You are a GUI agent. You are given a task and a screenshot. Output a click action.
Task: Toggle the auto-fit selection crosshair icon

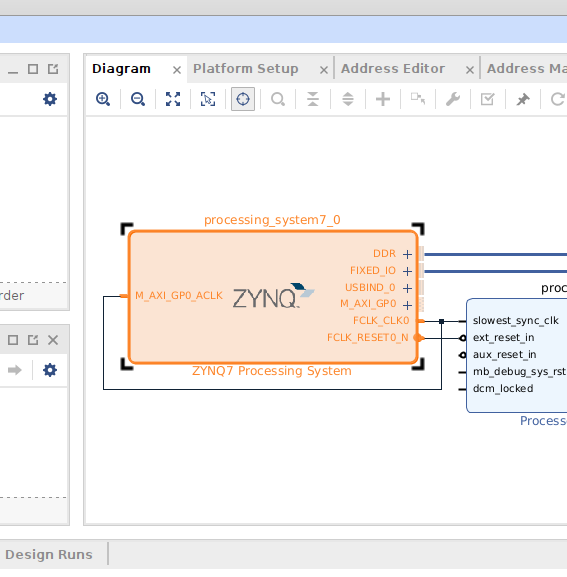pos(243,99)
